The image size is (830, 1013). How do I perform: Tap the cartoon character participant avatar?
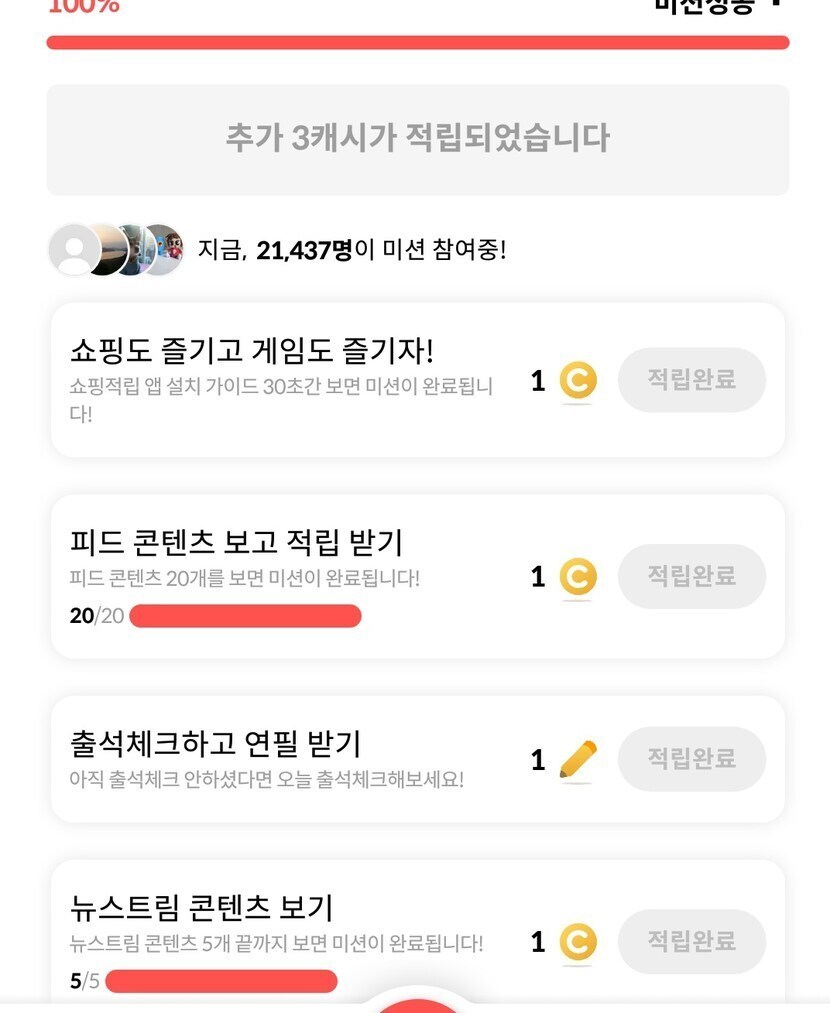[x=167, y=249]
